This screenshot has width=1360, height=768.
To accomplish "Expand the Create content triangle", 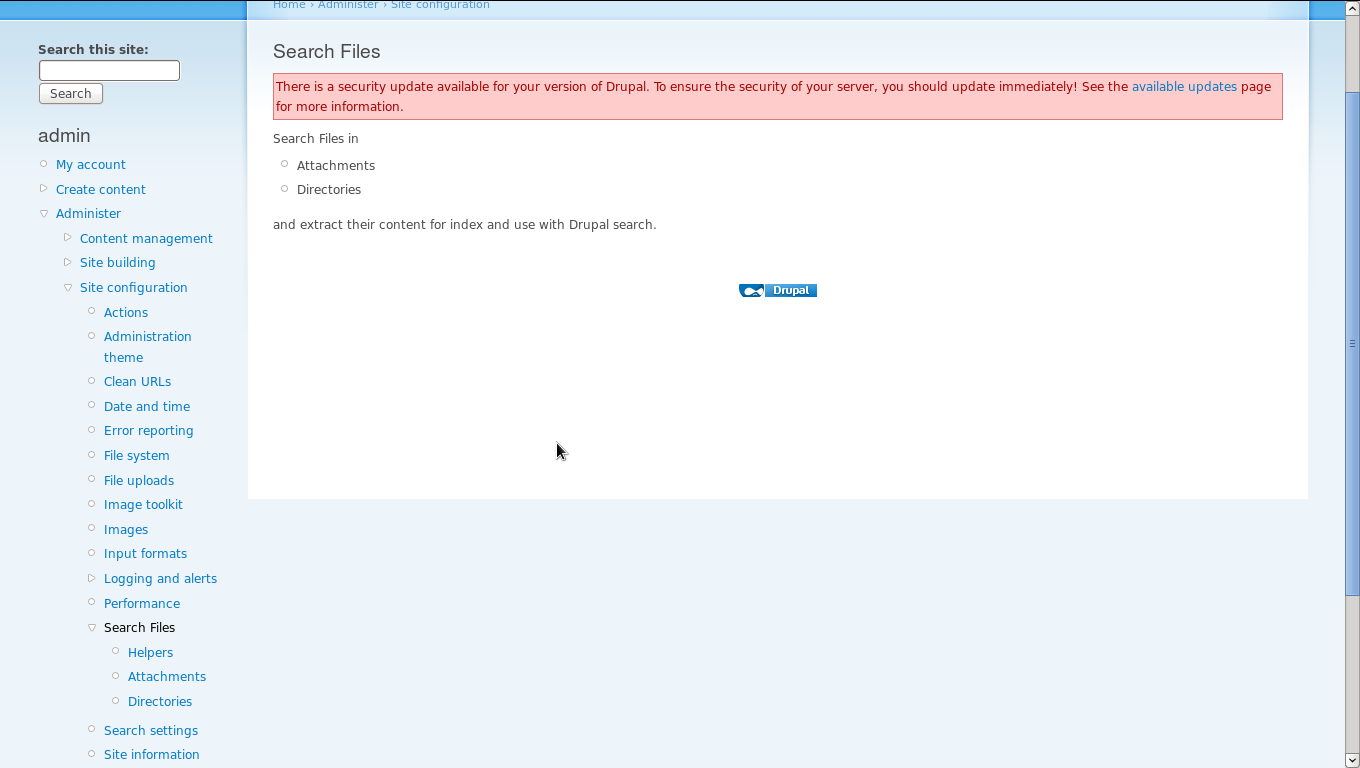I will pos(44,189).
